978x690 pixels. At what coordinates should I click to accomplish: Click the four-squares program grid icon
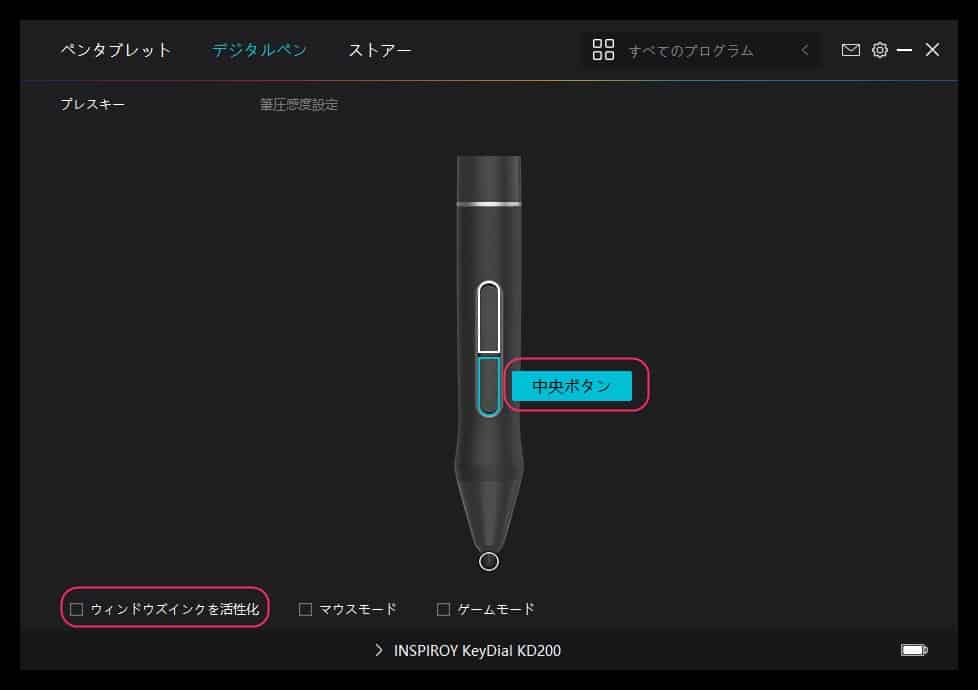(x=603, y=50)
